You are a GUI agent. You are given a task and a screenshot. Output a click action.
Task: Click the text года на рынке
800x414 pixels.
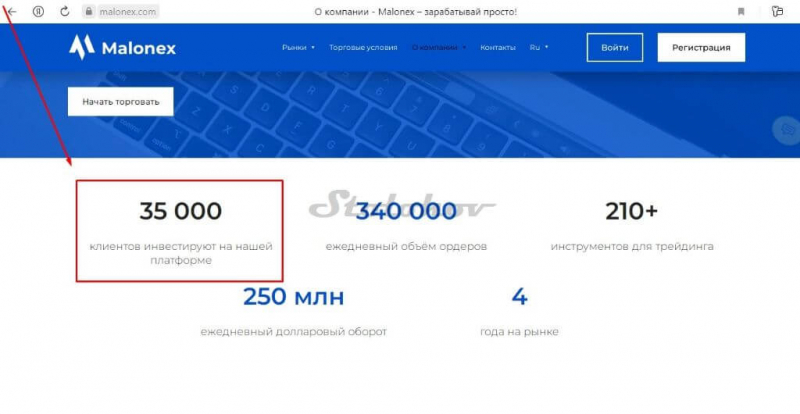(519, 332)
